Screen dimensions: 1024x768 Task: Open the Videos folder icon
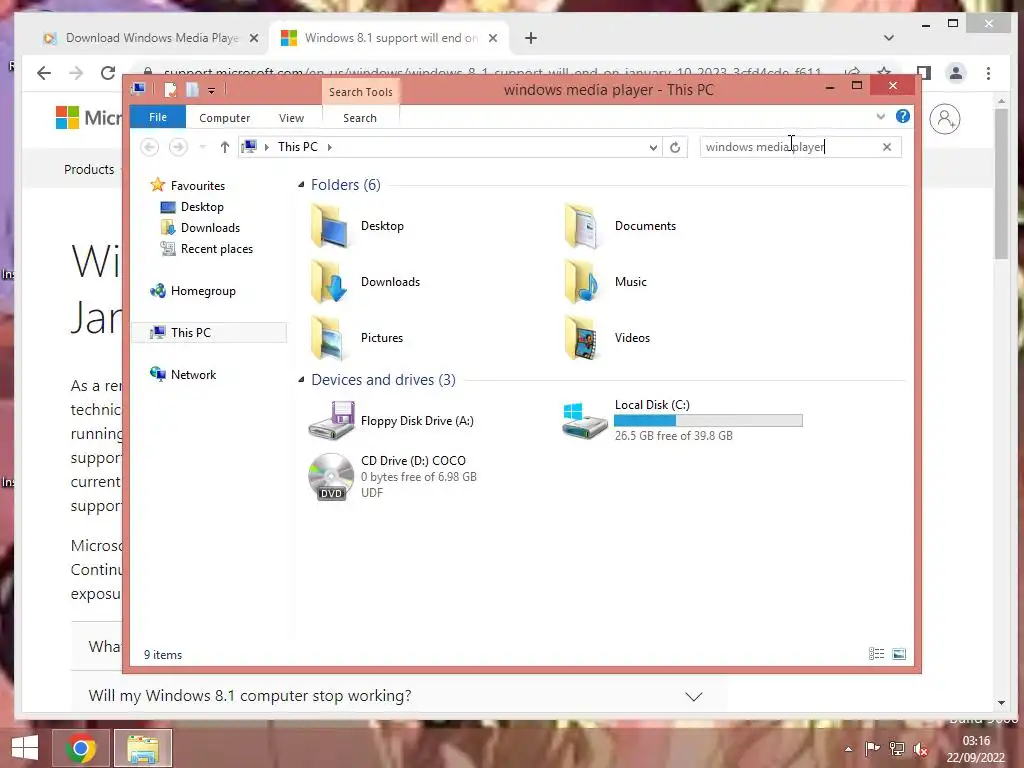[x=582, y=338]
